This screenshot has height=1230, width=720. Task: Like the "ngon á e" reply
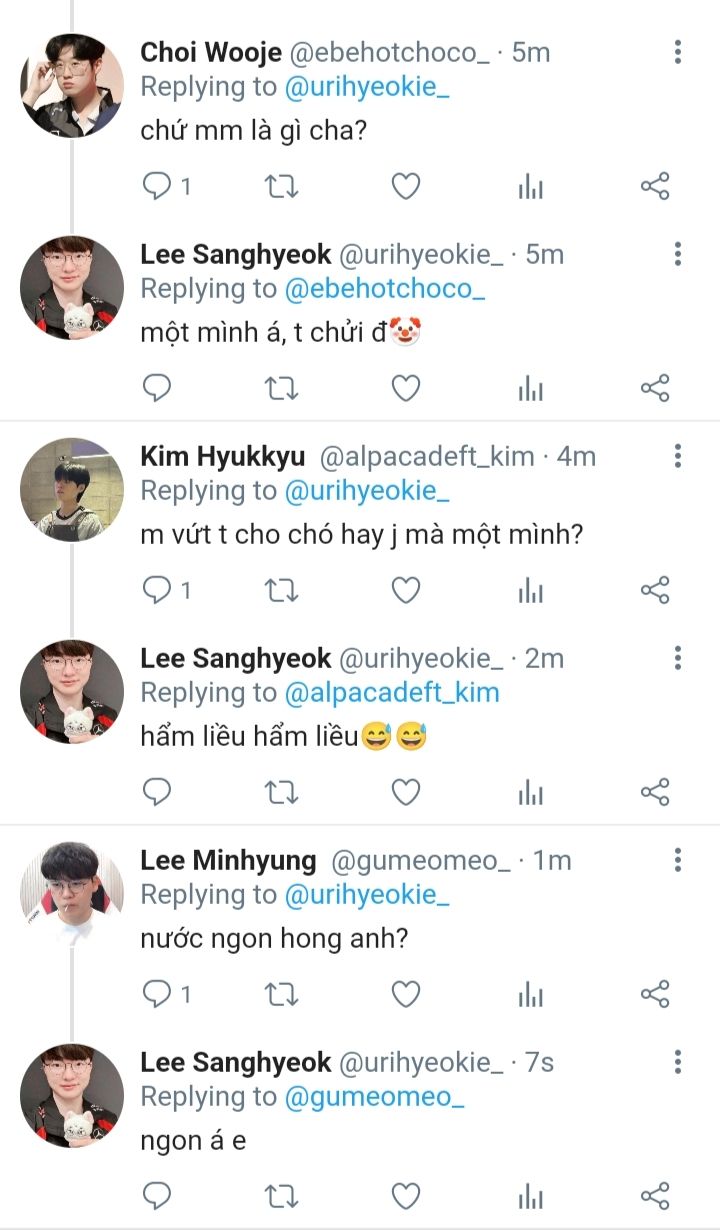point(405,1196)
